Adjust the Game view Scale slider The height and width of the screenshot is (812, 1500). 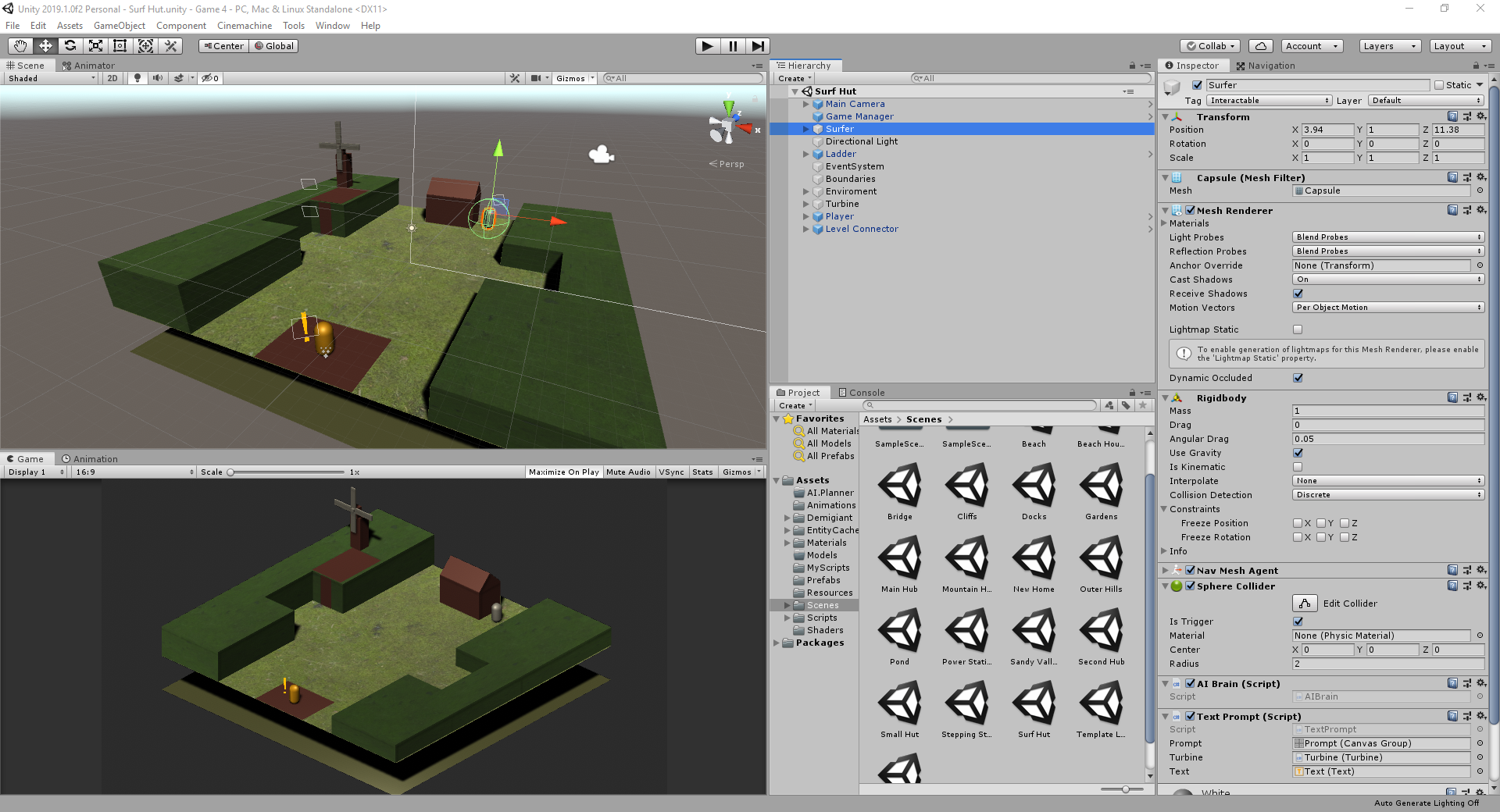point(286,472)
